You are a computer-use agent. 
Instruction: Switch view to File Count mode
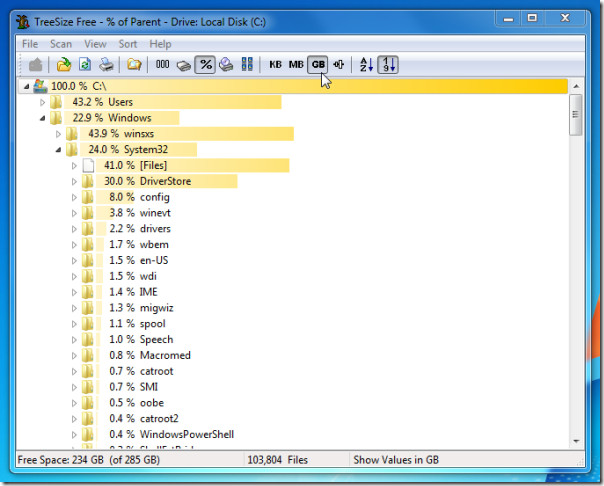point(162,64)
